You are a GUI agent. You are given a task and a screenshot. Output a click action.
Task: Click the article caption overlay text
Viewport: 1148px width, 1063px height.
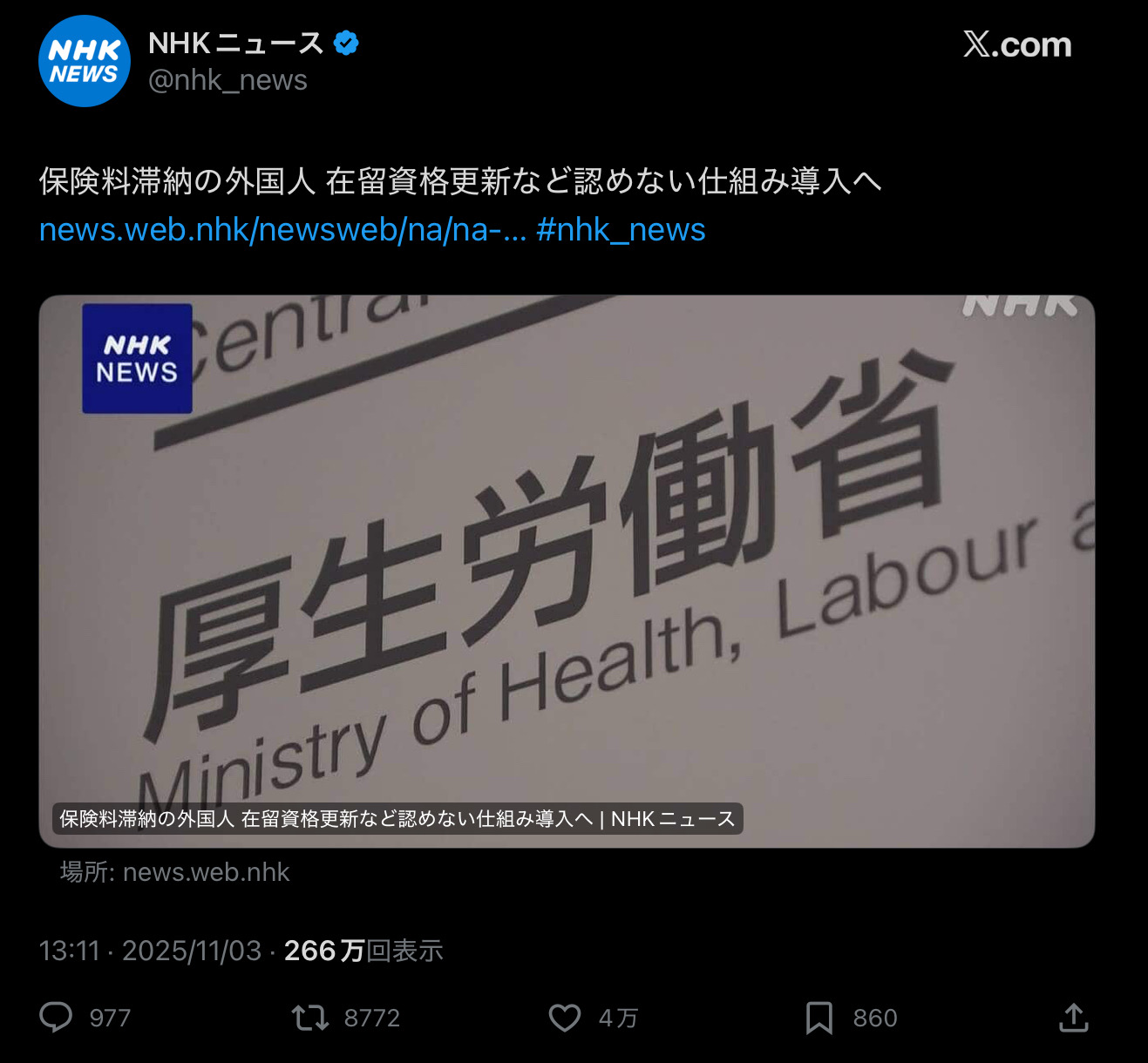(x=397, y=819)
